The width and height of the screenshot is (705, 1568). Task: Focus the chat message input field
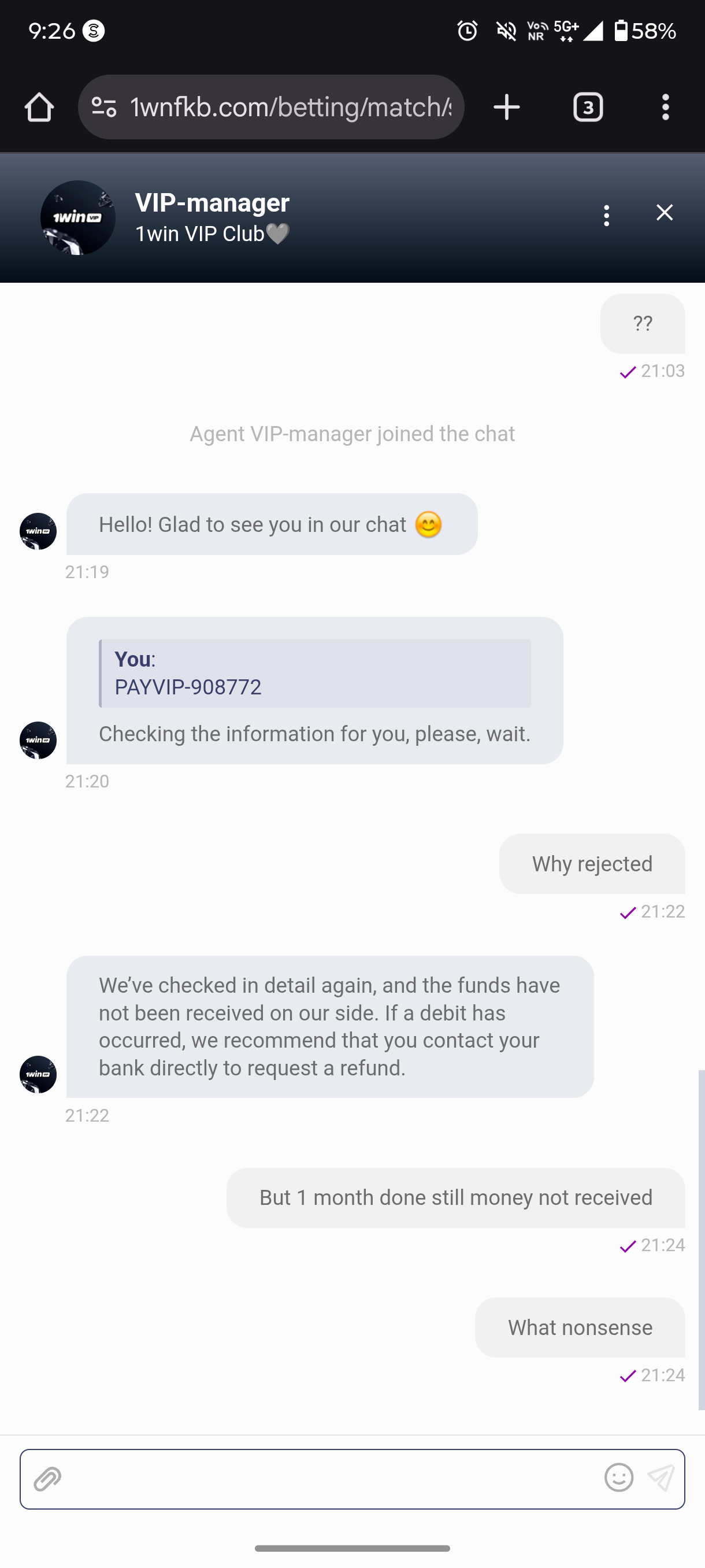(x=328, y=1478)
